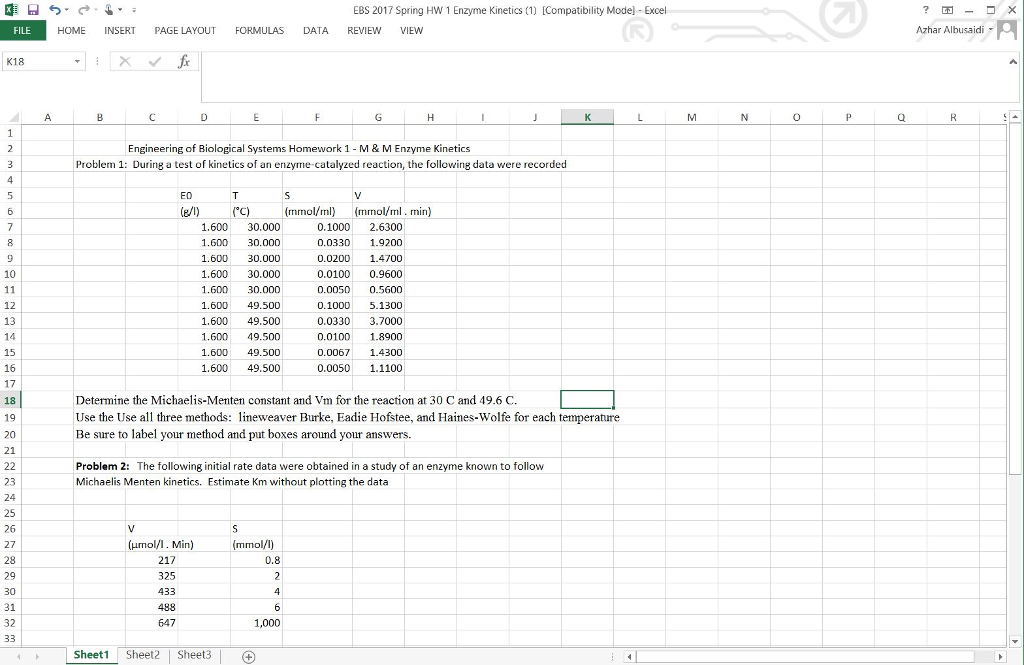Image resolution: width=1024 pixels, height=665 pixels.
Task: Click inside the formula bar input area
Action: point(600,76)
